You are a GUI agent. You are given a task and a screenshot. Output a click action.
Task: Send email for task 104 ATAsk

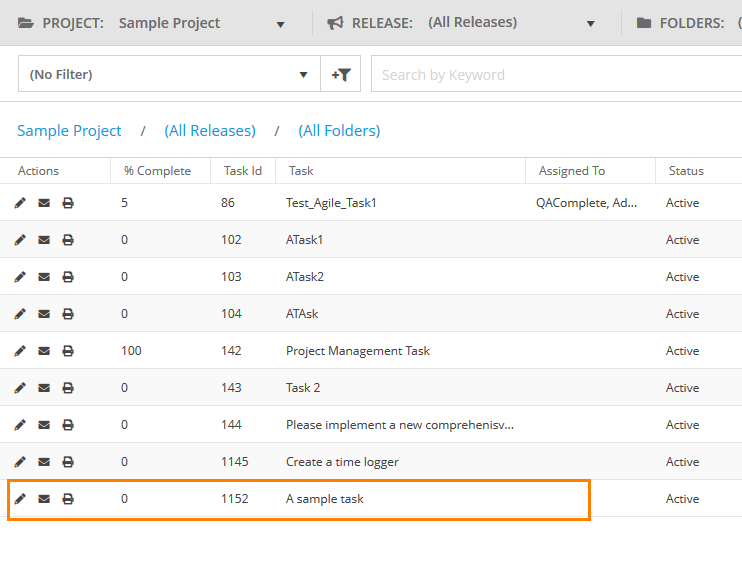(x=44, y=314)
